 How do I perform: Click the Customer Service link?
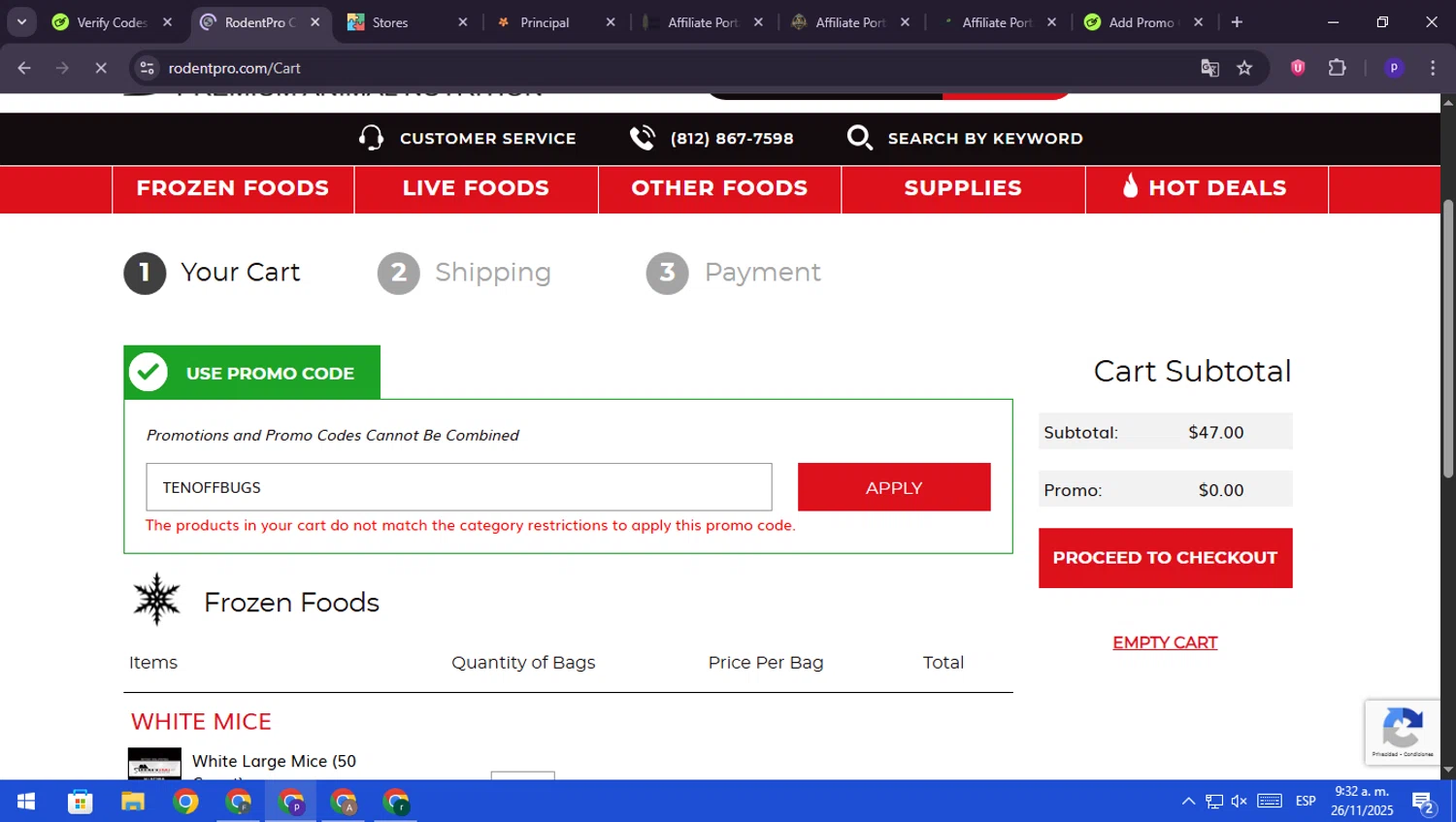[487, 139]
